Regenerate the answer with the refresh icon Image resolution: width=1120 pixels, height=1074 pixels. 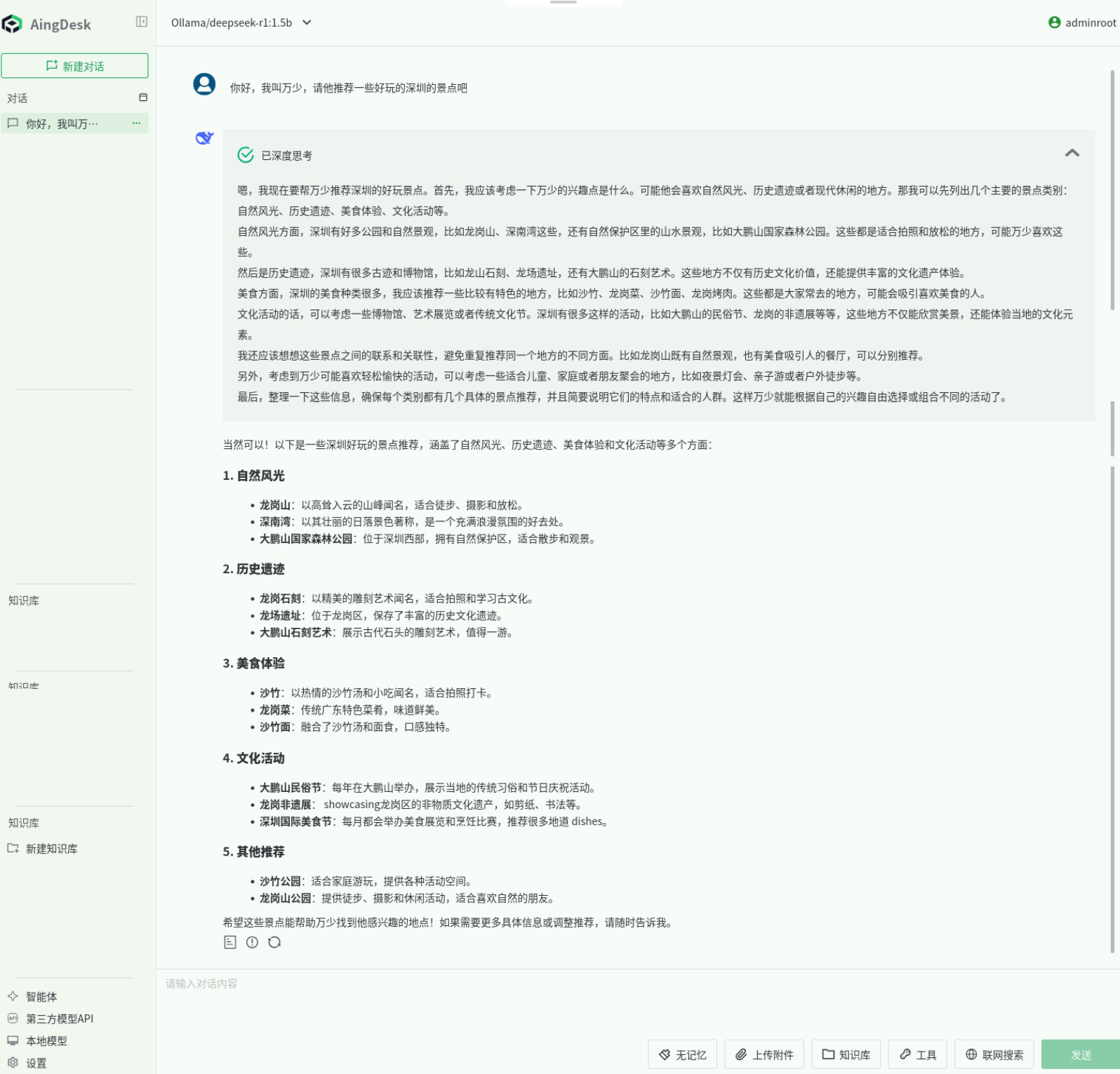click(274, 942)
